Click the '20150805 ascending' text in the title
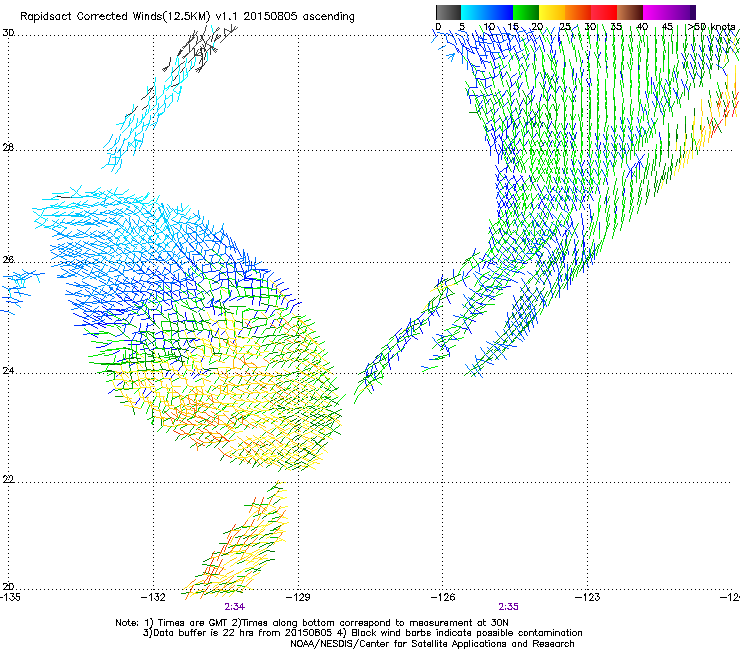Image resolution: width=740 pixels, height=650 pixels. [x=299, y=16]
